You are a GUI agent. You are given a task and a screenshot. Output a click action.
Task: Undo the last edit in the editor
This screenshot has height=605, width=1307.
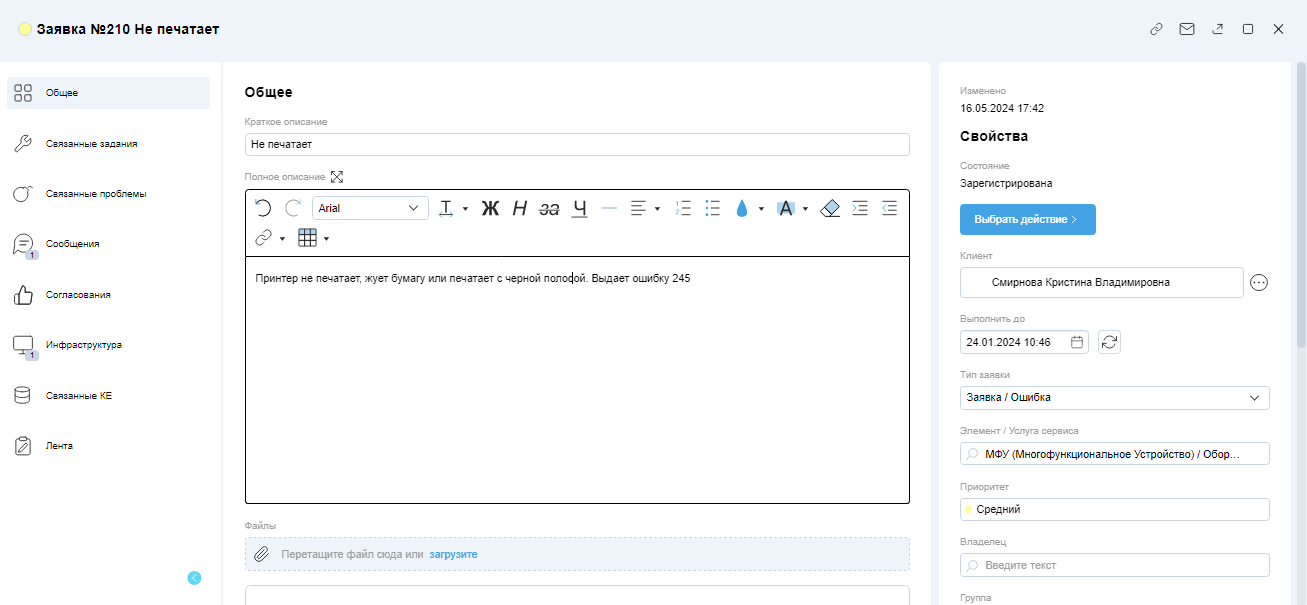click(263, 208)
